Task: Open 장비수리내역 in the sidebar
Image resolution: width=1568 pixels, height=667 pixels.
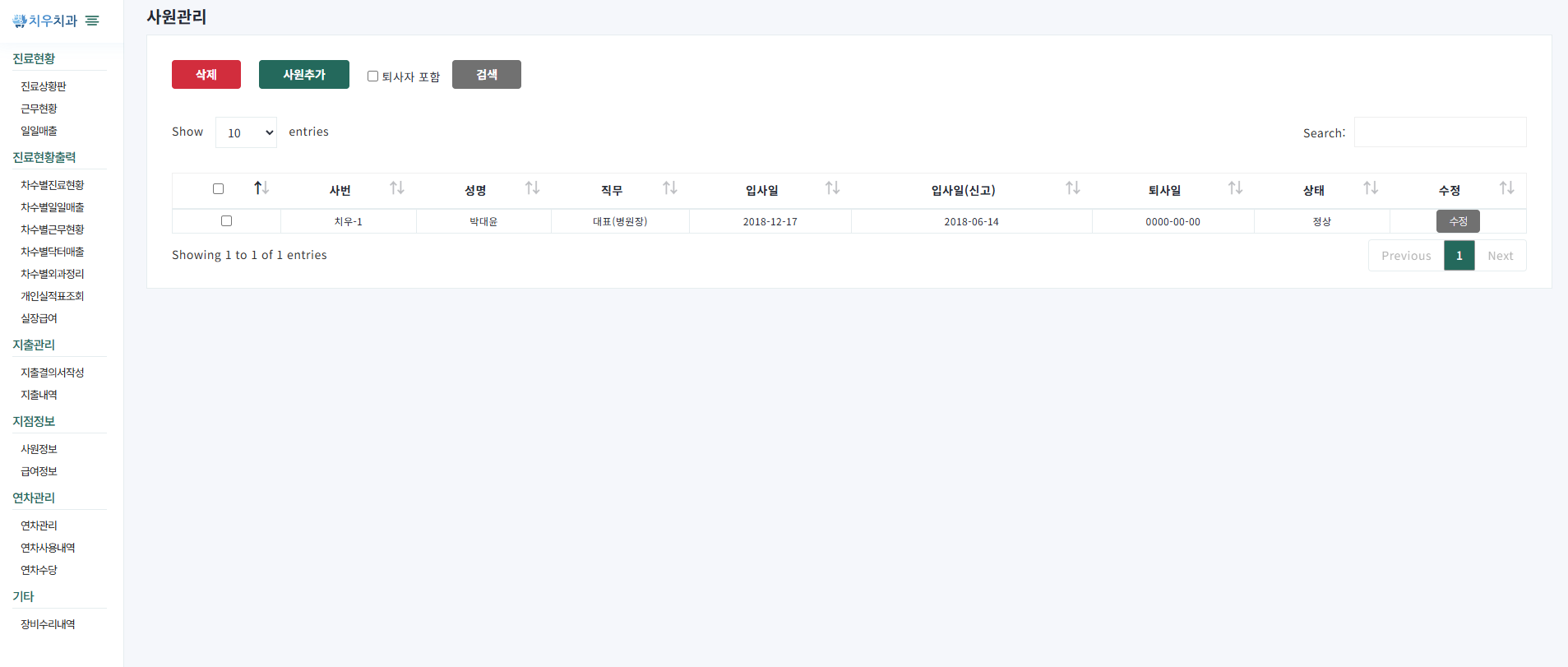Action: (x=48, y=624)
